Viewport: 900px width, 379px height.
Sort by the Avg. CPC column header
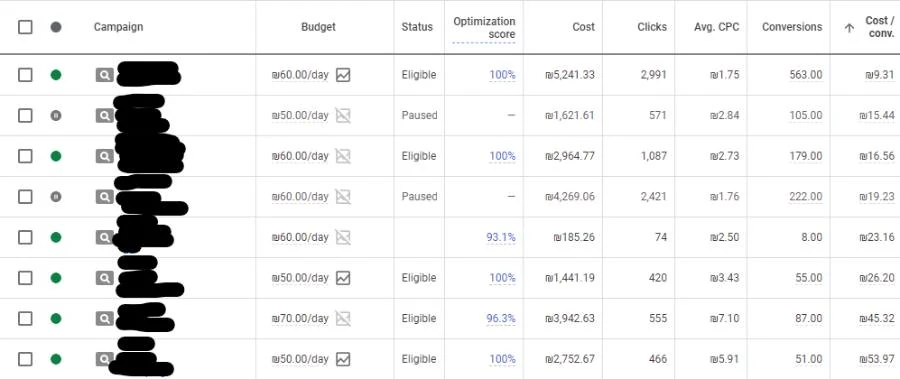click(x=716, y=27)
